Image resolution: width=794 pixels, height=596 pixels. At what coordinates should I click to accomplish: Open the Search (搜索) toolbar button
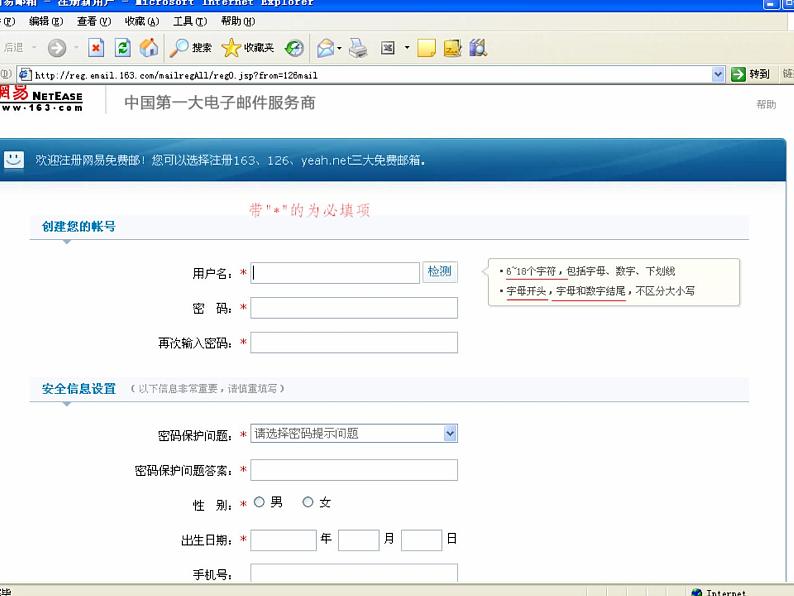(190, 48)
